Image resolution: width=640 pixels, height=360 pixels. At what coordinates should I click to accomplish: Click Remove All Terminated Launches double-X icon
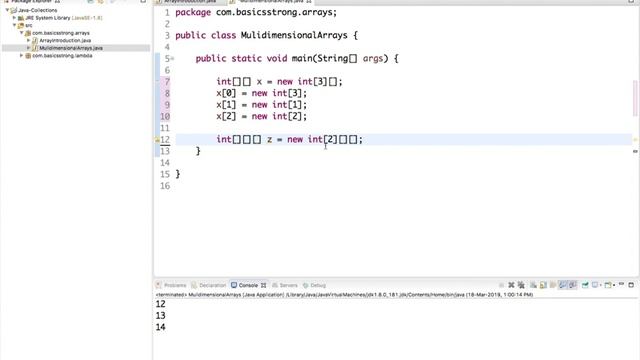click(521, 285)
